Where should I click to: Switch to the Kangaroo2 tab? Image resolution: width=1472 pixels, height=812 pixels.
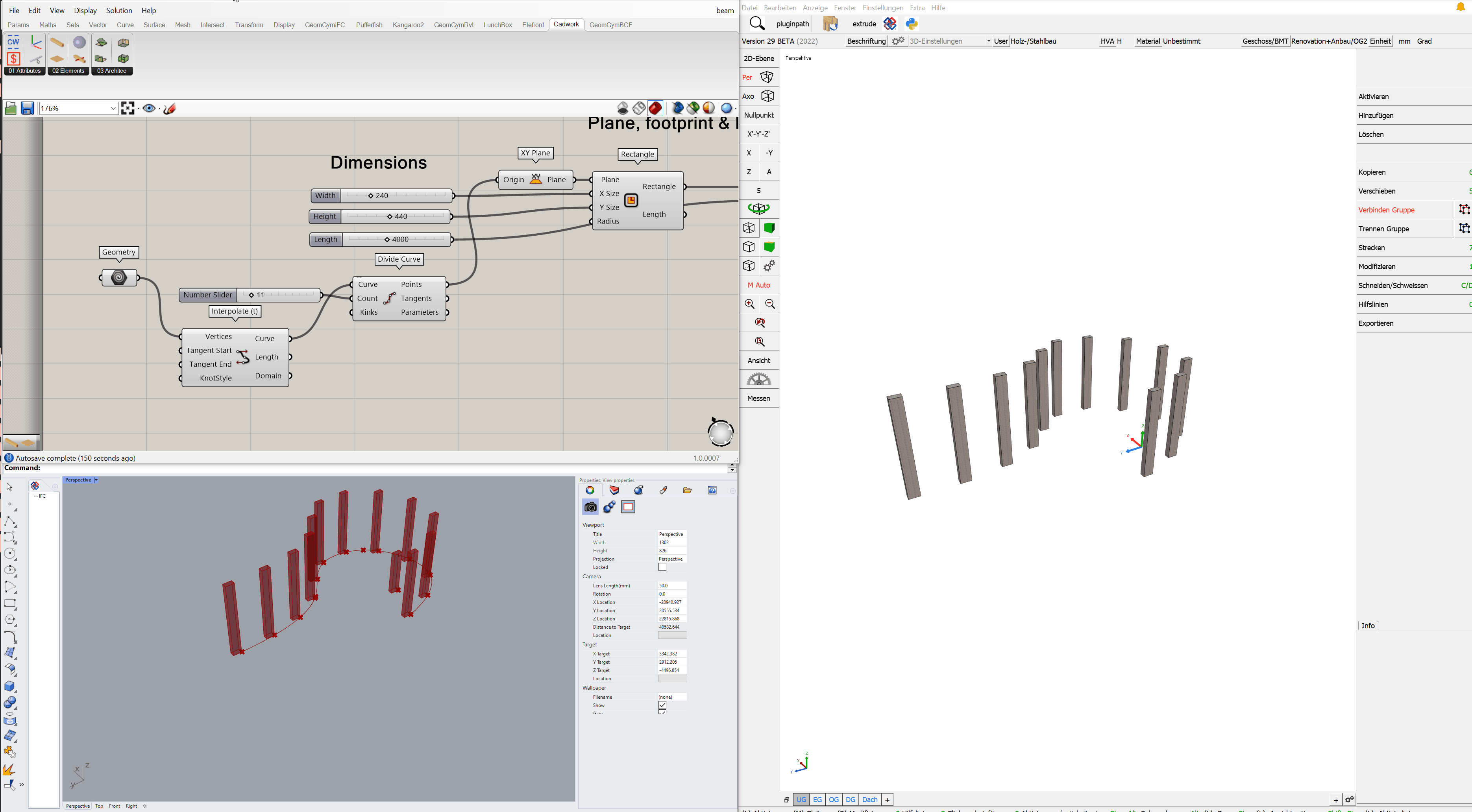(x=408, y=24)
